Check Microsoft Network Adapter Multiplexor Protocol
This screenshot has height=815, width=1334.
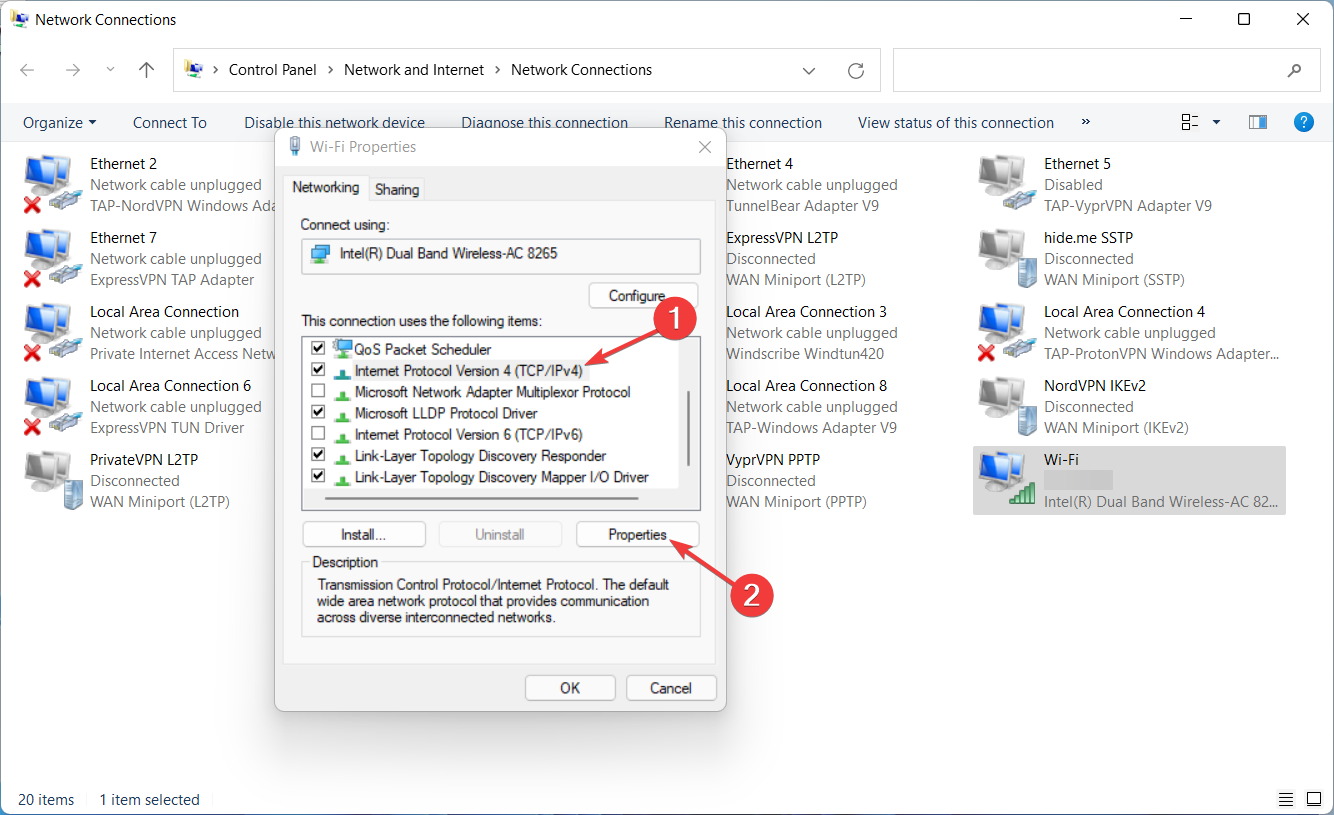(x=318, y=392)
